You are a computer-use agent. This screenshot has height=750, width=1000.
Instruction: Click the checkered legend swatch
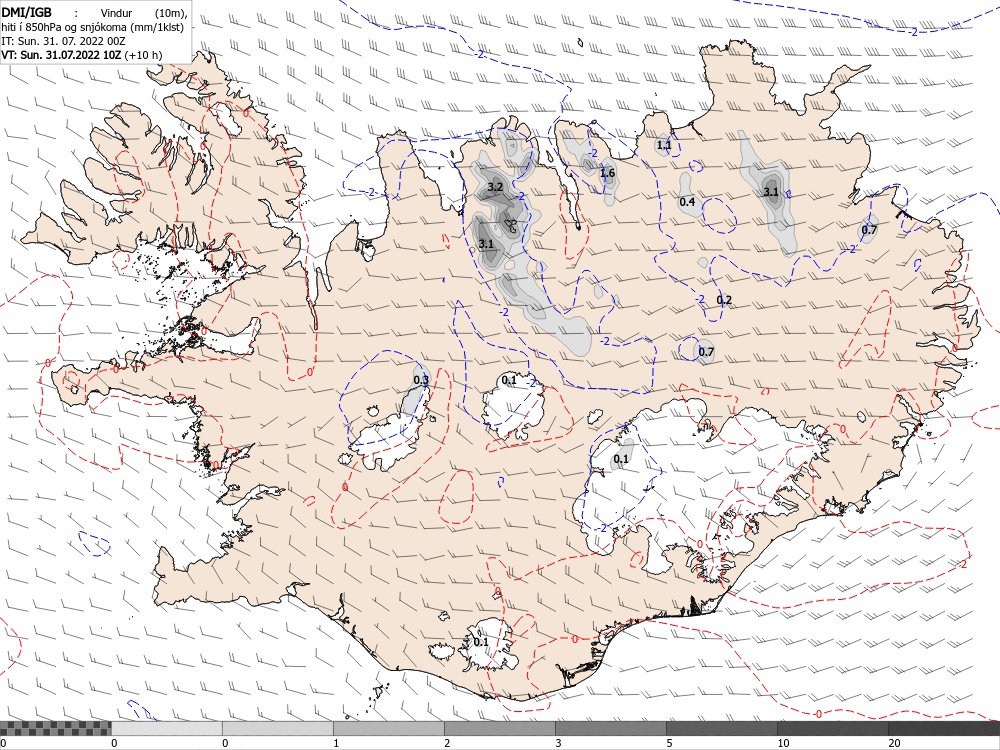point(55,728)
